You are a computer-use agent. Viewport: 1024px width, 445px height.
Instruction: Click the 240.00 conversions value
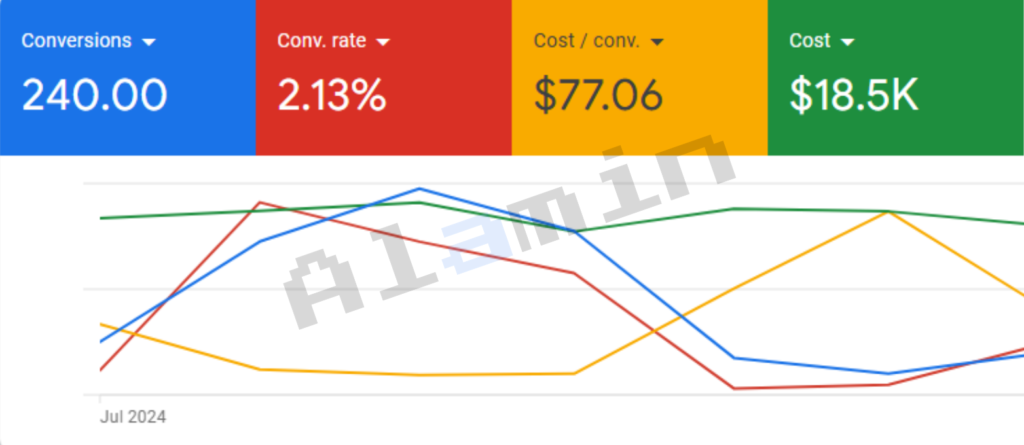(x=94, y=95)
